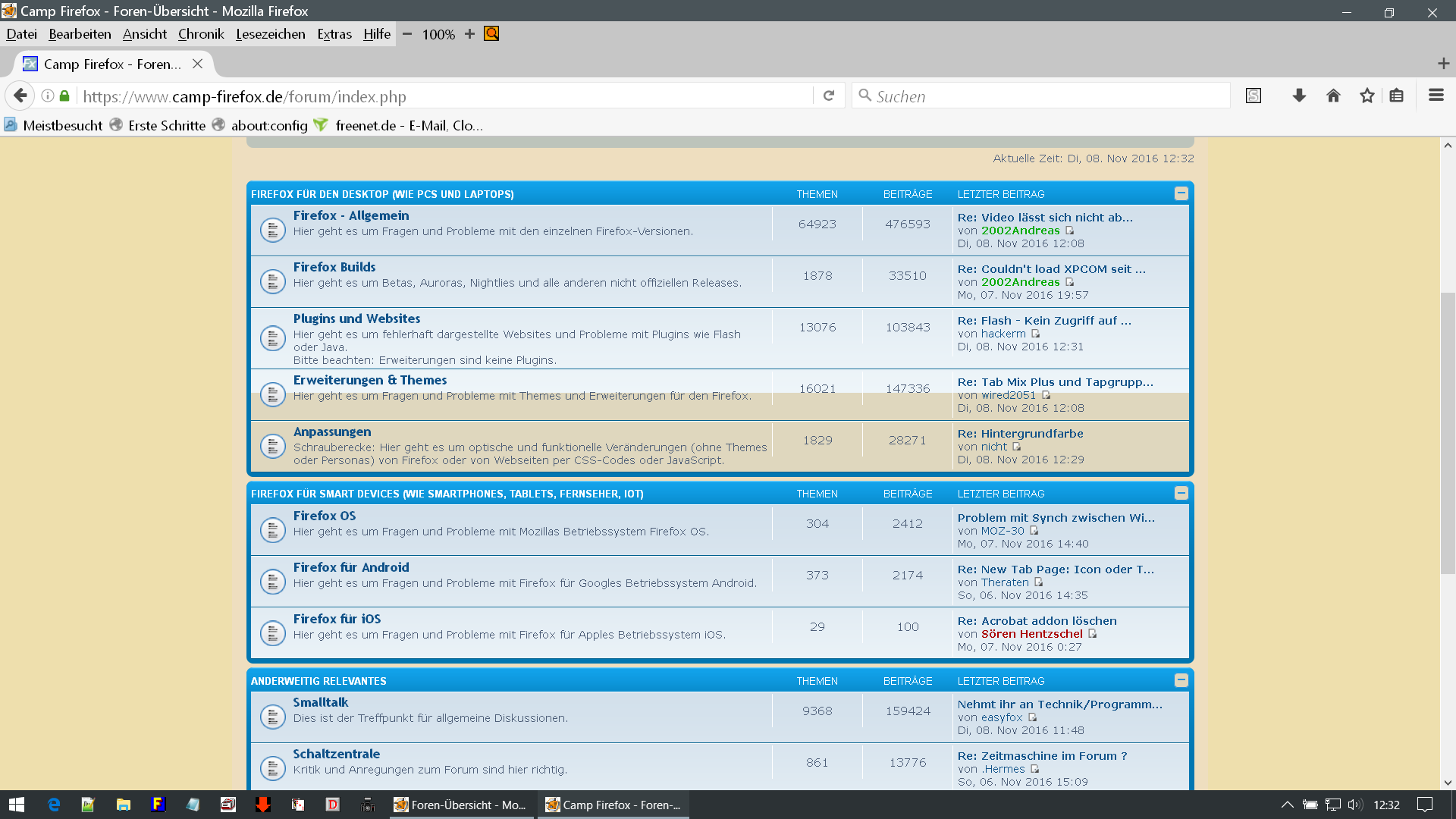This screenshot has width=1456, height=819.
Task: Click the page vertical scrollbar thumb
Action: coord(1447,432)
